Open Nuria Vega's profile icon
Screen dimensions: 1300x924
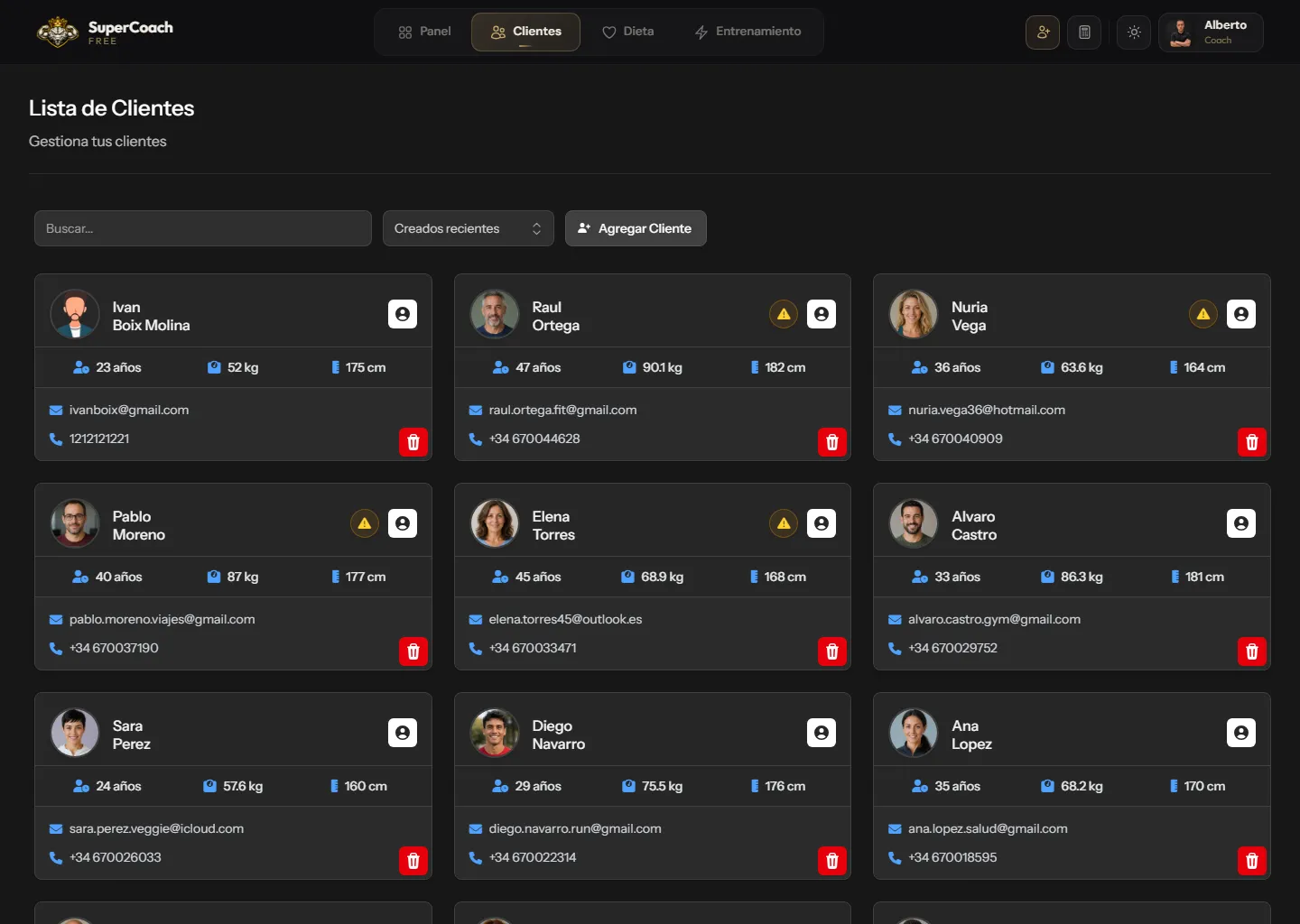point(1241,314)
